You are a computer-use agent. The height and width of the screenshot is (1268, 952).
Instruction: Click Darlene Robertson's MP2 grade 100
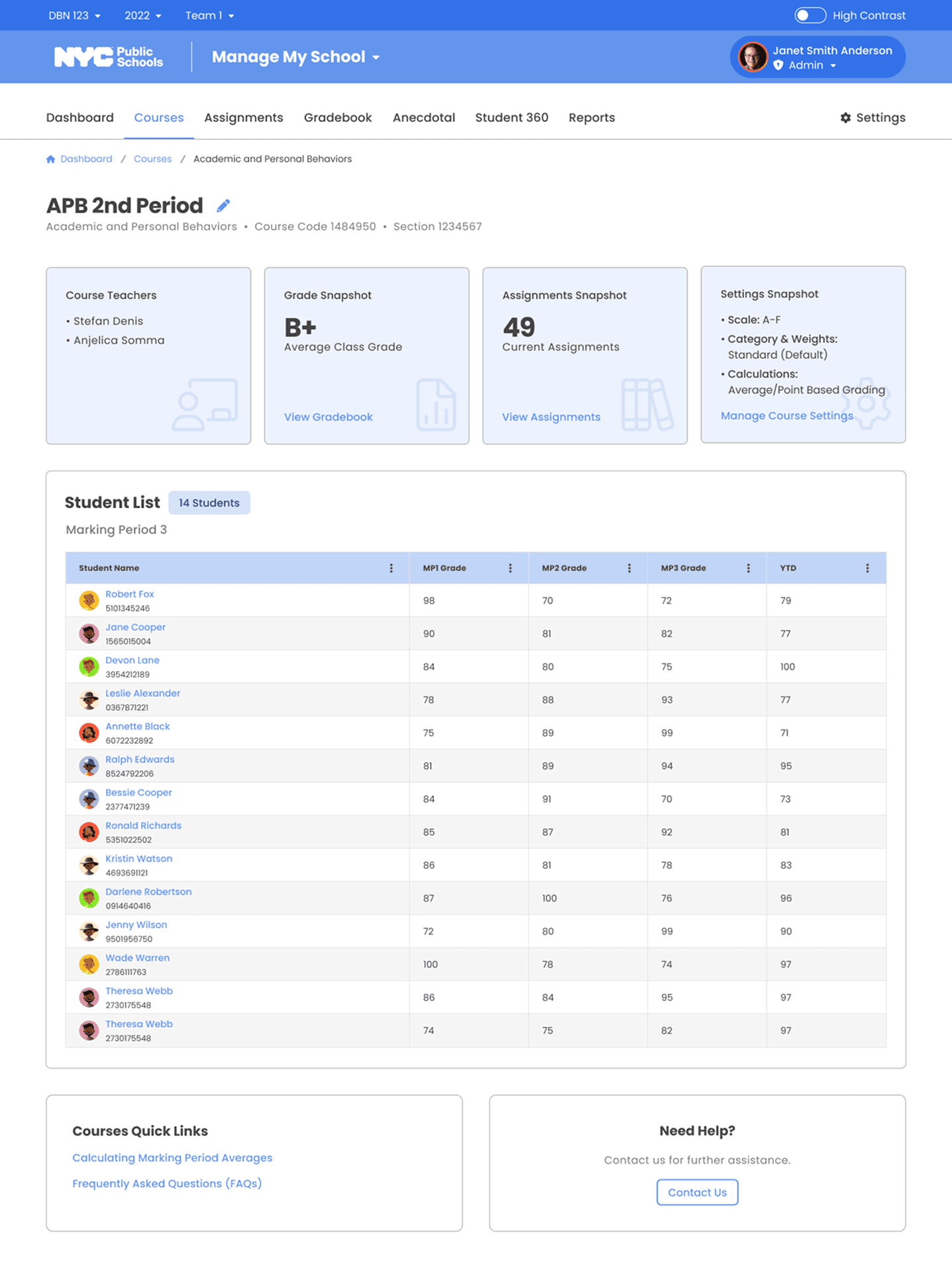tap(549, 898)
